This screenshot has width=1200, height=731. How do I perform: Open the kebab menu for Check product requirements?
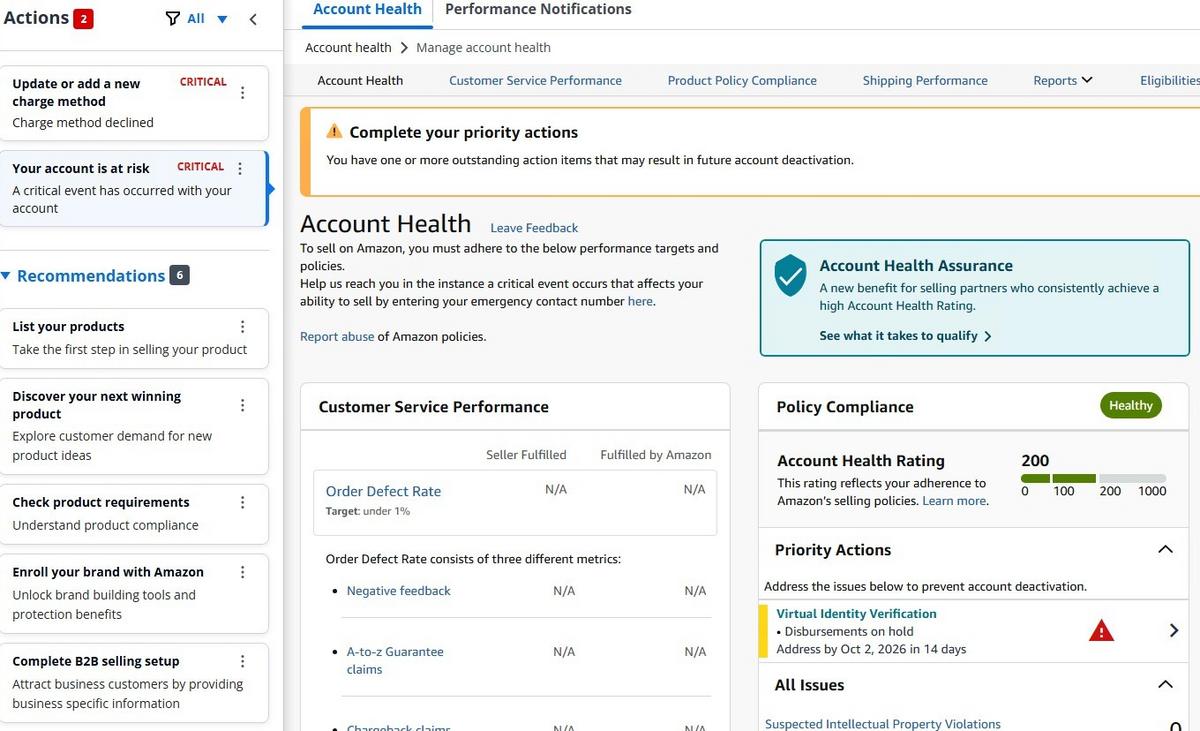243,502
